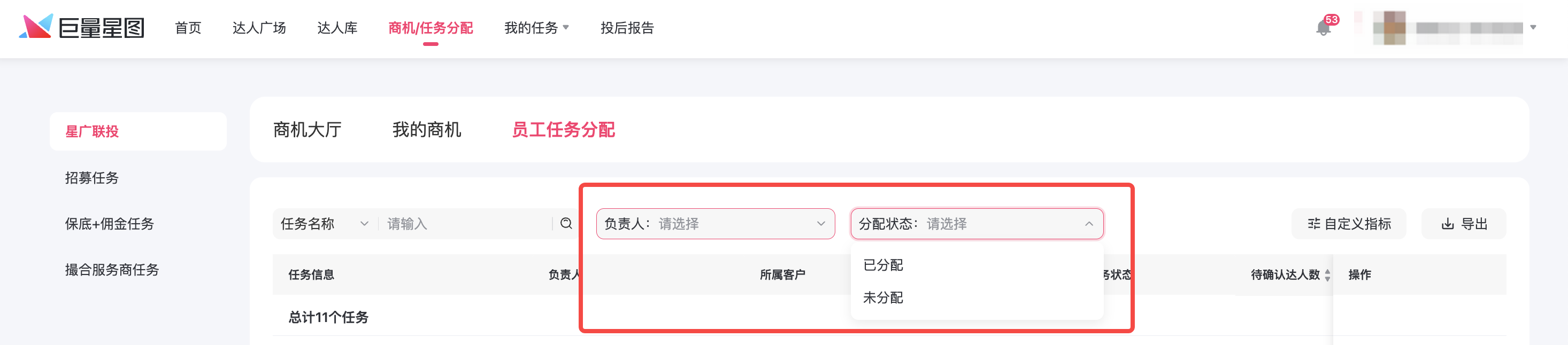Image resolution: width=1568 pixels, height=345 pixels.
Task: Click the search magnifier icon
Action: pos(566,224)
